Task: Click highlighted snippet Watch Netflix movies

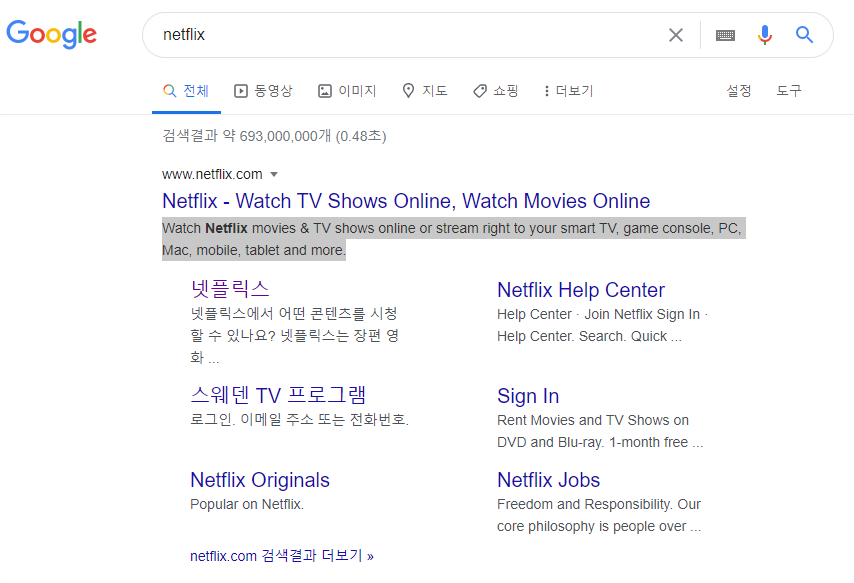Action: point(454,239)
